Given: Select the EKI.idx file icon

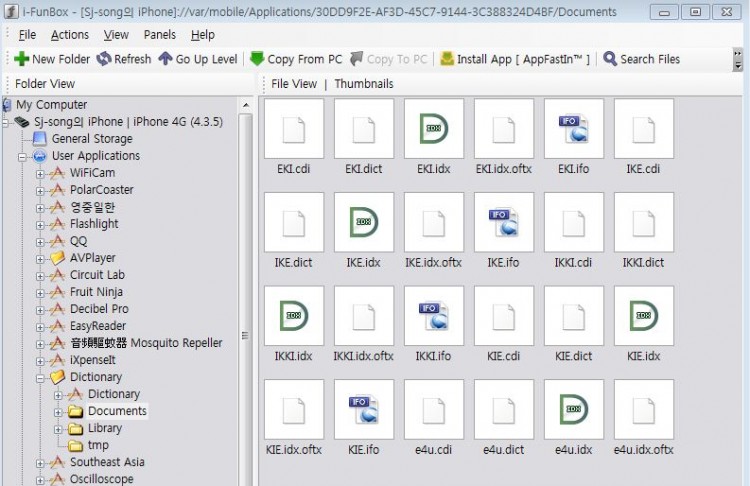Looking at the screenshot, I should [x=434, y=128].
